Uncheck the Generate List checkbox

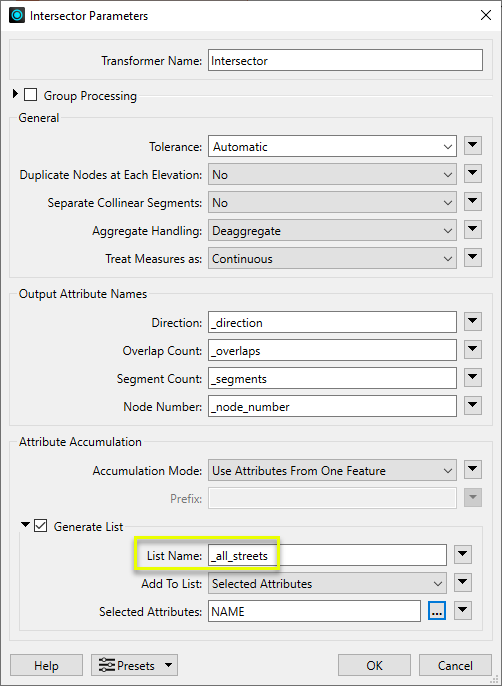(41, 525)
